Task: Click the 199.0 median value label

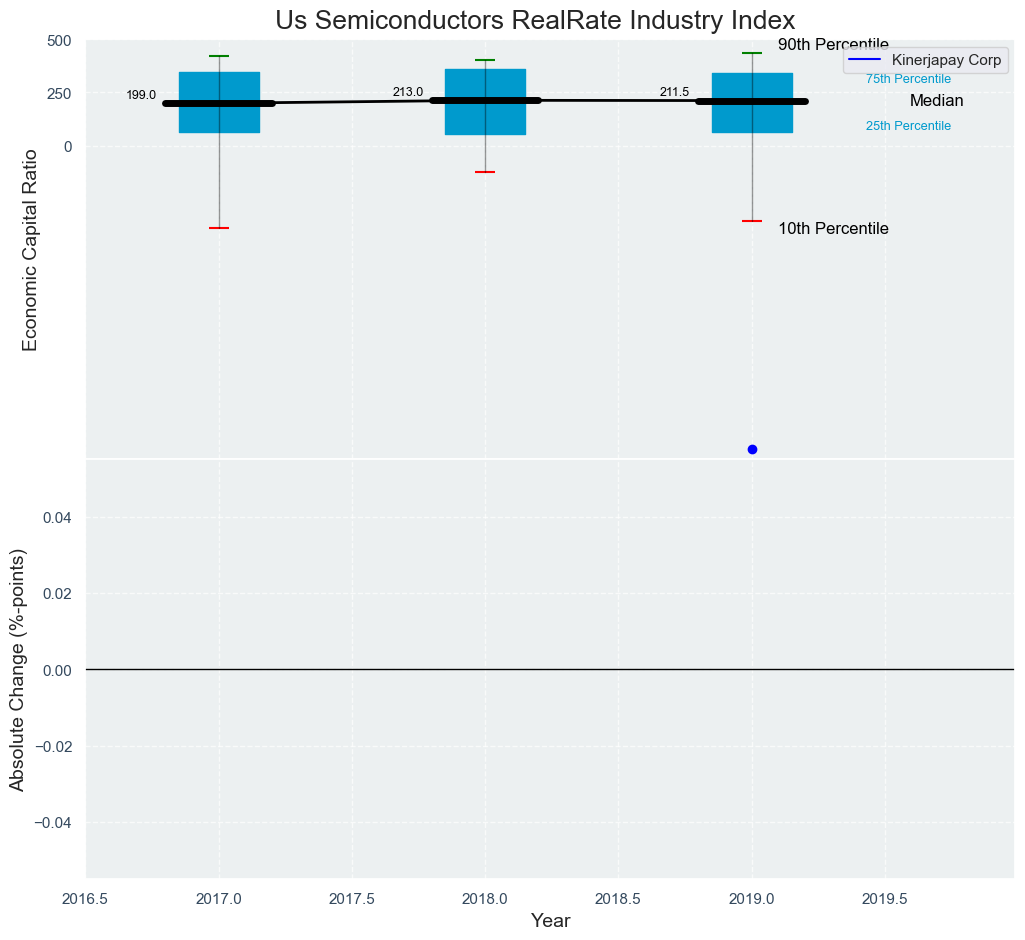Action: (x=141, y=95)
